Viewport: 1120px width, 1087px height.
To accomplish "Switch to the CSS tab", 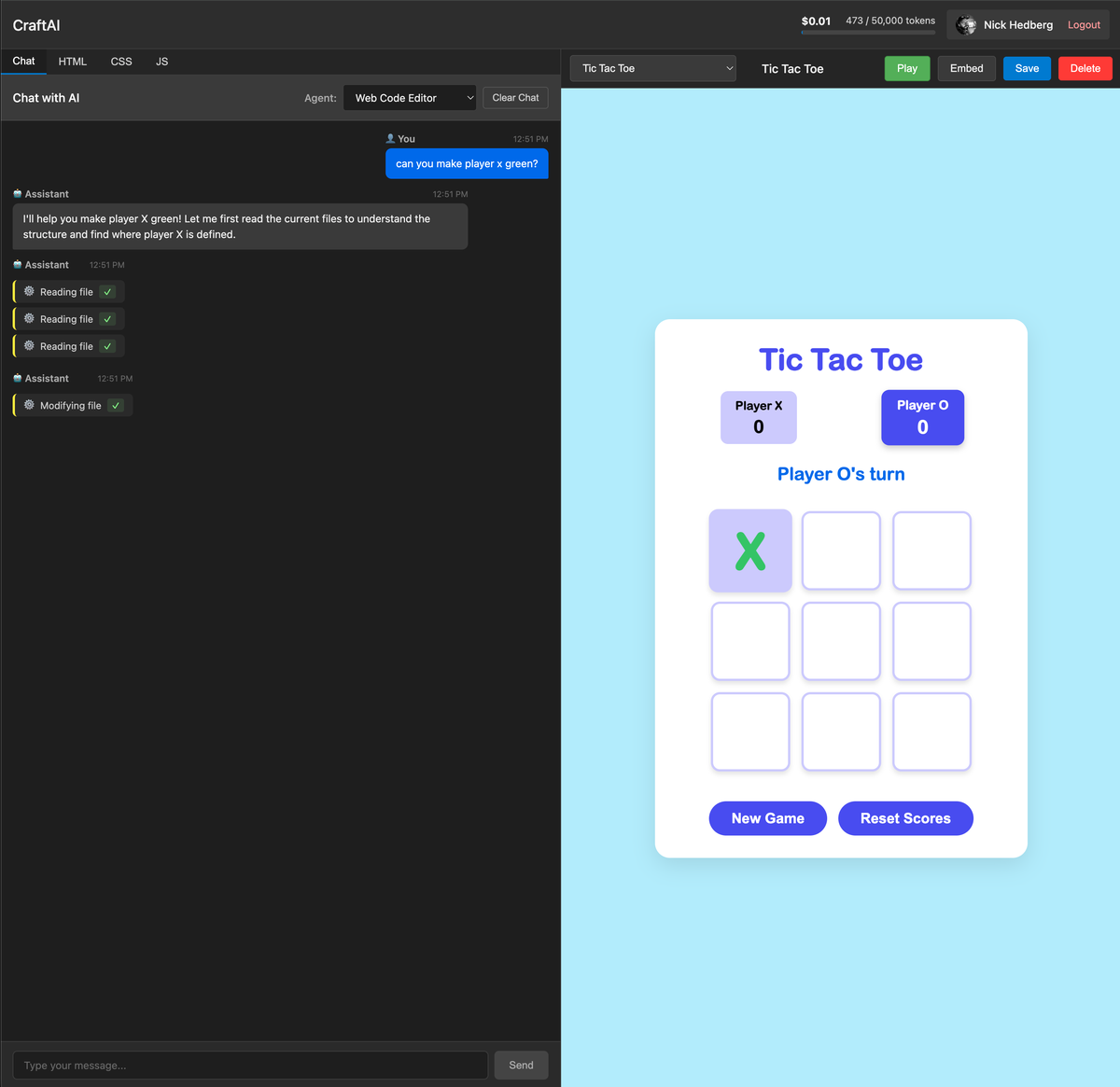I will pyautogui.click(x=121, y=62).
